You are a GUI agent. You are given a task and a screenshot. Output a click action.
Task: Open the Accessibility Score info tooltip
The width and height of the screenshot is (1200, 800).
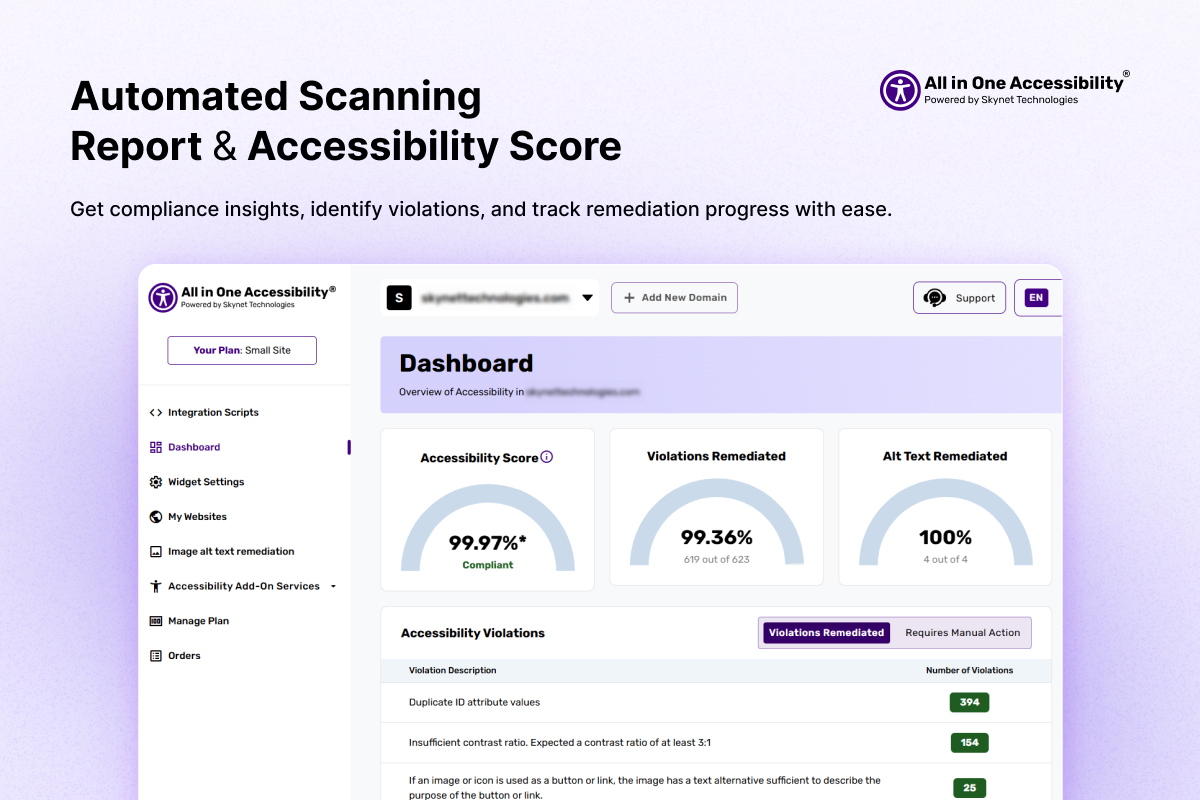[x=546, y=457]
